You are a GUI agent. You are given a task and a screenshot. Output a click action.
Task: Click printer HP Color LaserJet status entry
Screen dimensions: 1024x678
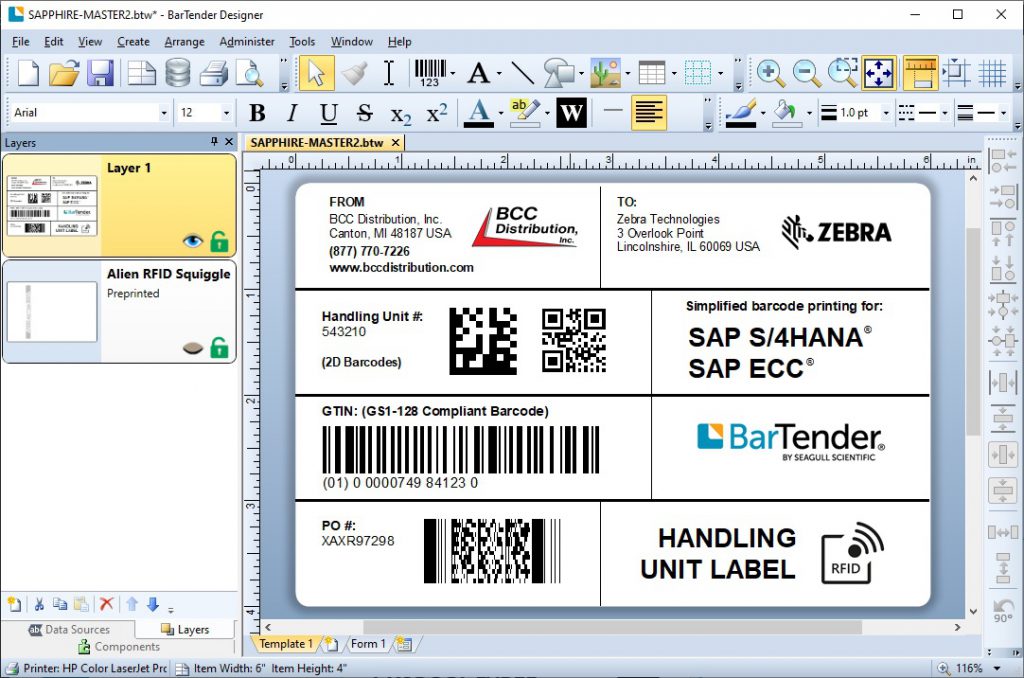pos(86,668)
